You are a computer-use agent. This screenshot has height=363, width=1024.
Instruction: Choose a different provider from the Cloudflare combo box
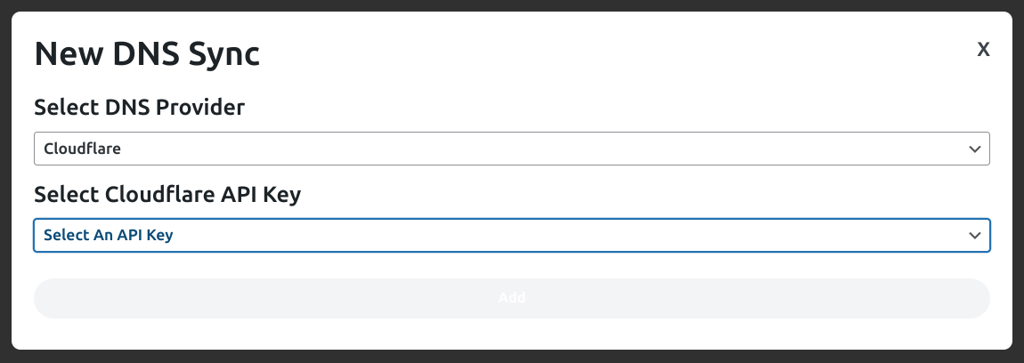(x=512, y=149)
